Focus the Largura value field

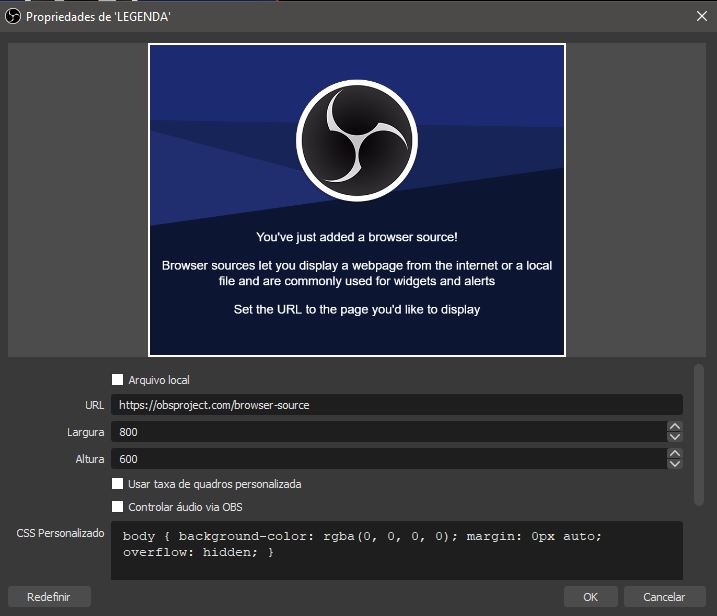(x=388, y=432)
